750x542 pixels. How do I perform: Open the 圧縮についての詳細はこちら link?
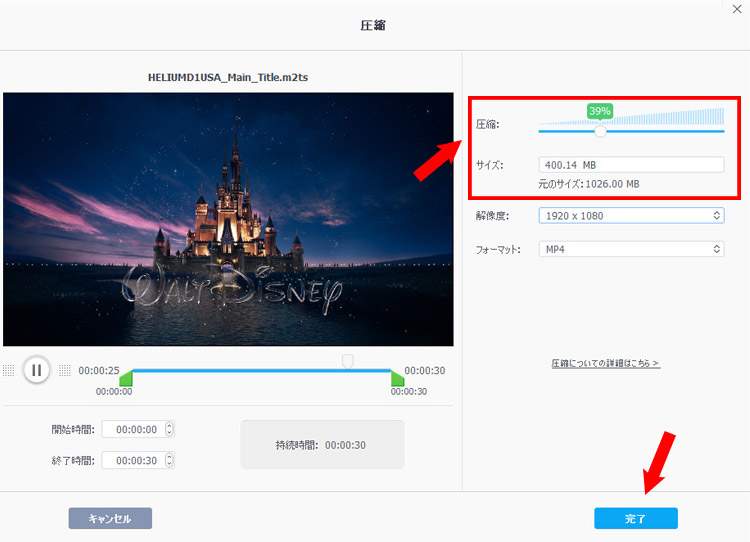[606, 364]
